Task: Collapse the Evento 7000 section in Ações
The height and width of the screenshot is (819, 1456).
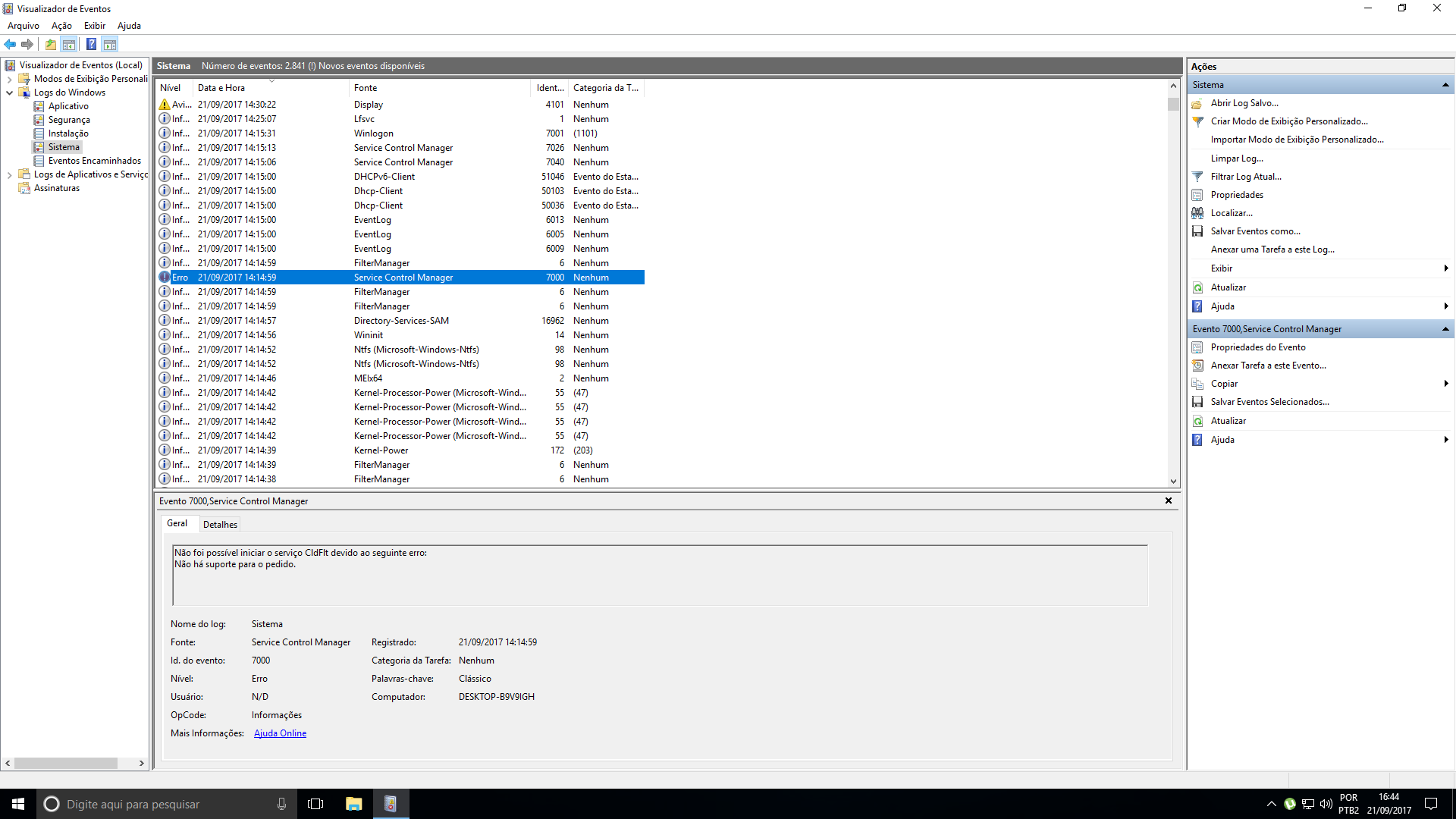Action: [x=1445, y=329]
